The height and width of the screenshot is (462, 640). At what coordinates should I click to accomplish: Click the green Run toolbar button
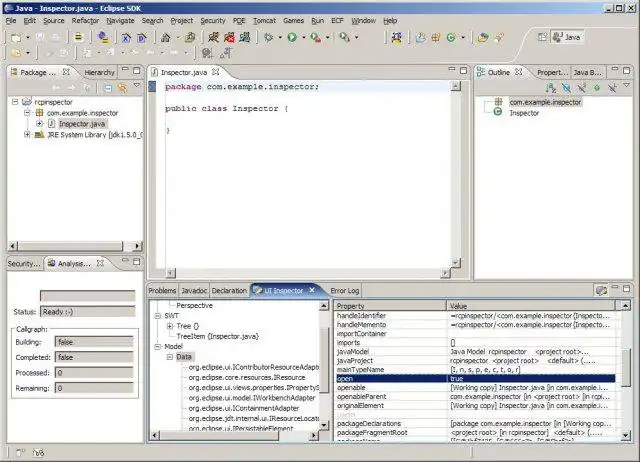pos(292,38)
